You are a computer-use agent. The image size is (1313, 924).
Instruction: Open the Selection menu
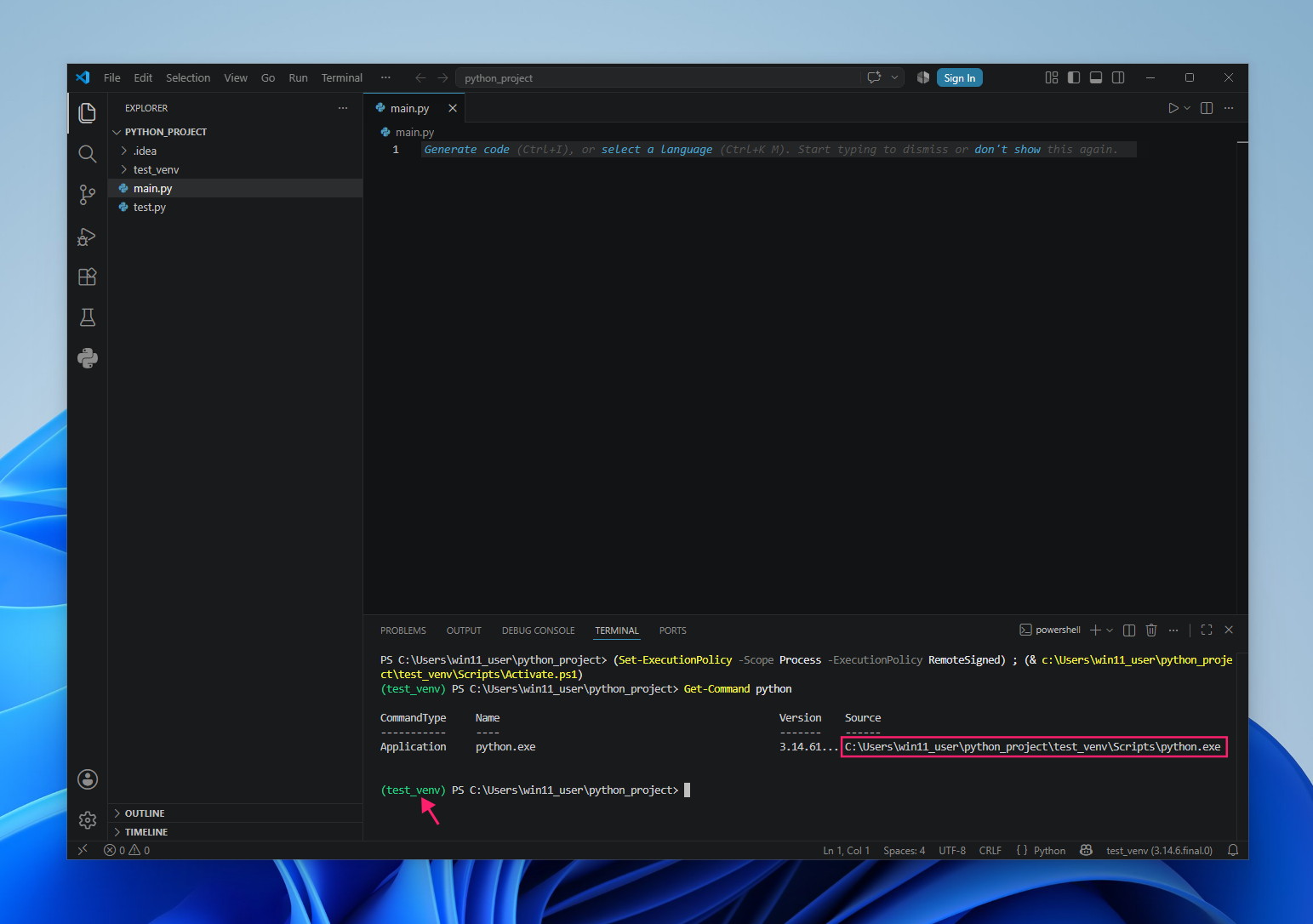pos(188,77)
